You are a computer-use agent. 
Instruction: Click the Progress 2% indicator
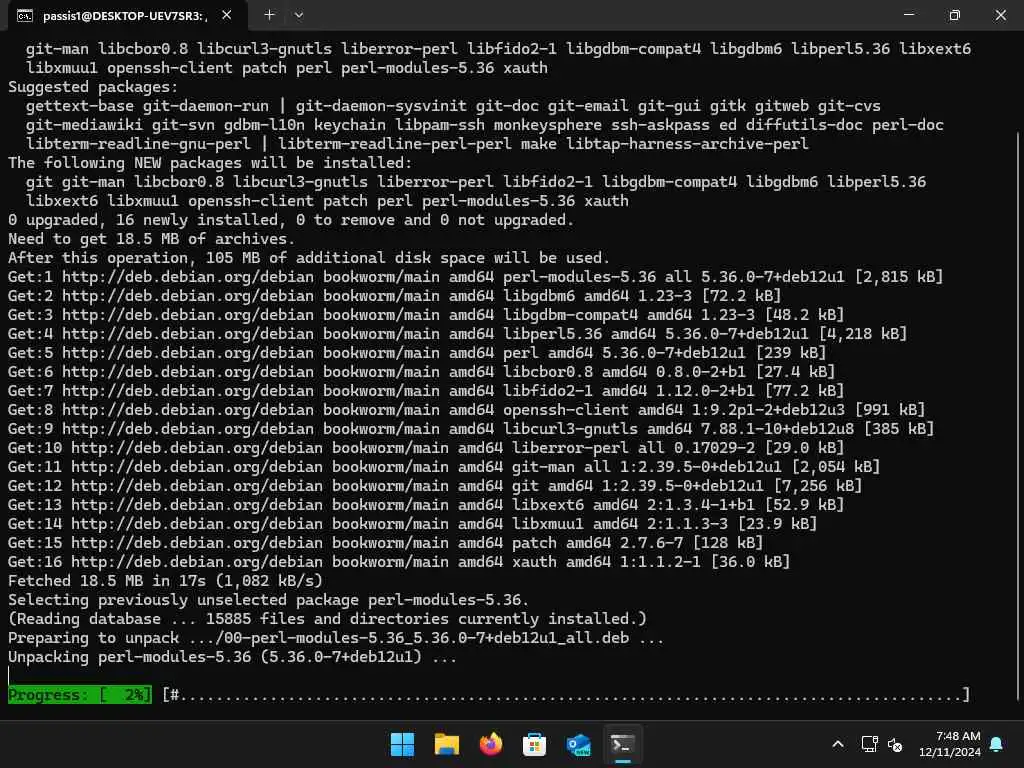(80, 695)
